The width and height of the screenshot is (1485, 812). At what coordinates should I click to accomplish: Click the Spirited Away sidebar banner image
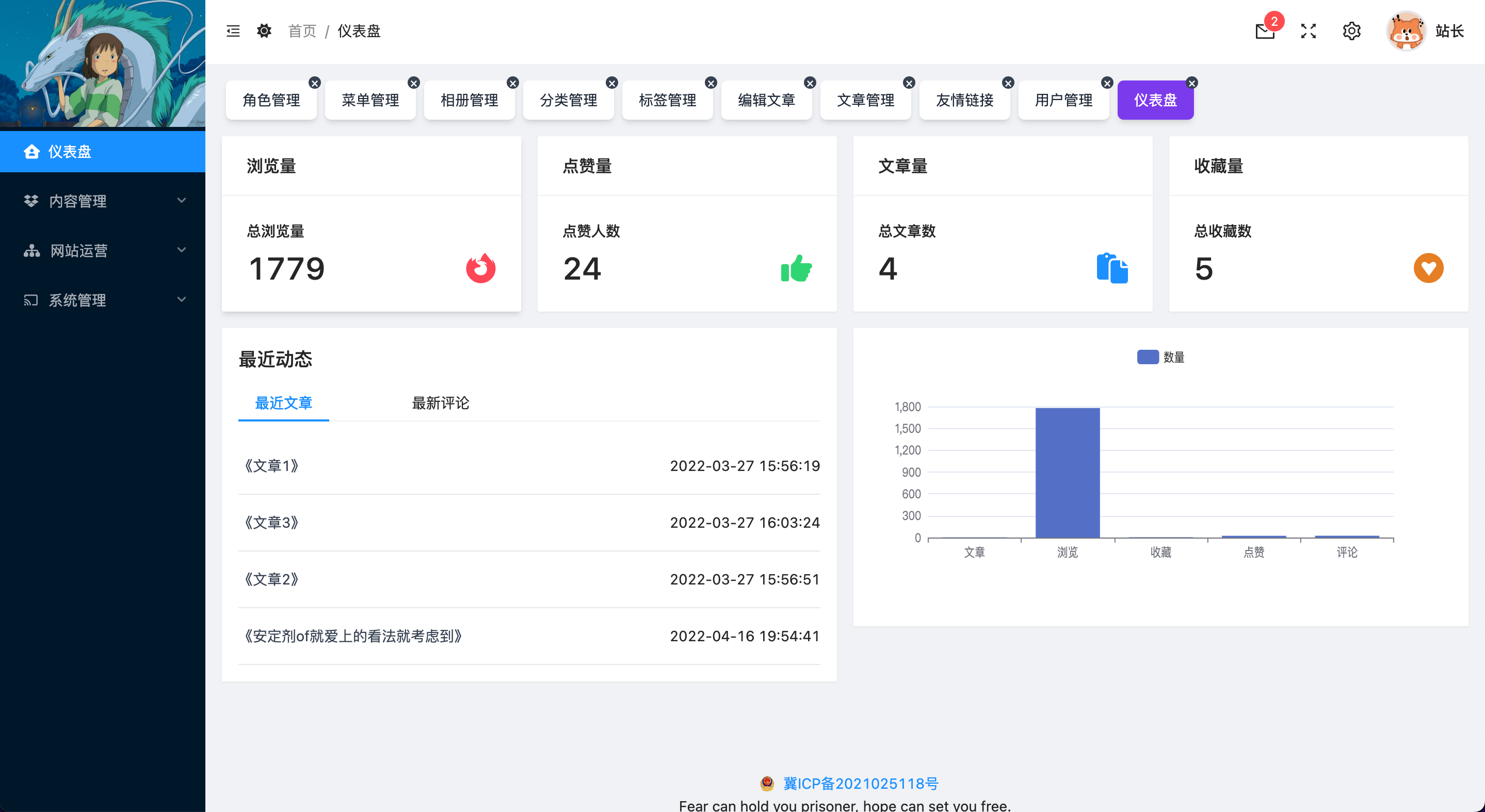(103, 63)
